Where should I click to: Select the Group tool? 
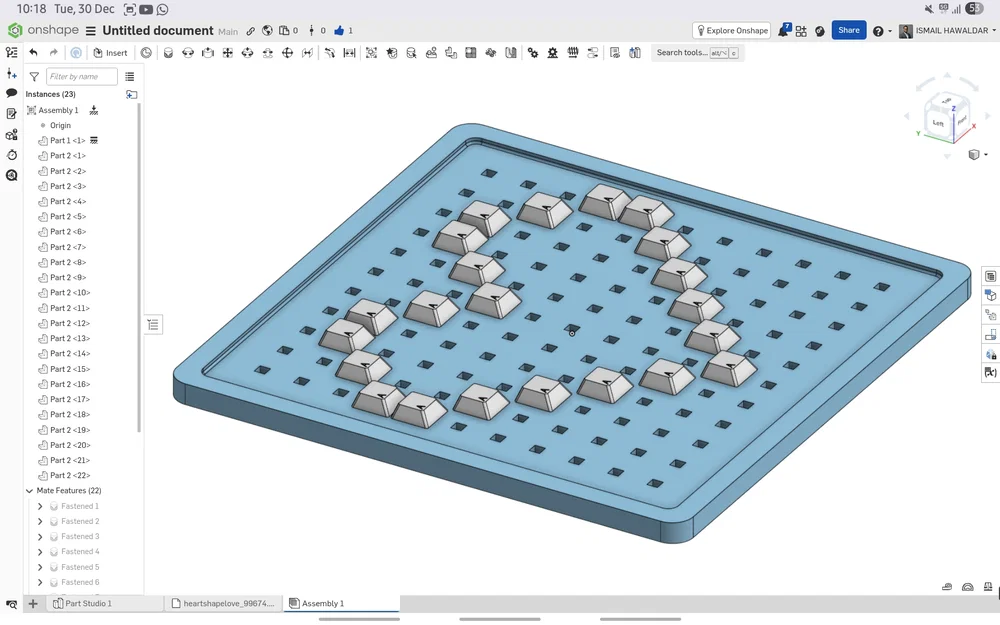pyautogui.click(x=372, y=53)
